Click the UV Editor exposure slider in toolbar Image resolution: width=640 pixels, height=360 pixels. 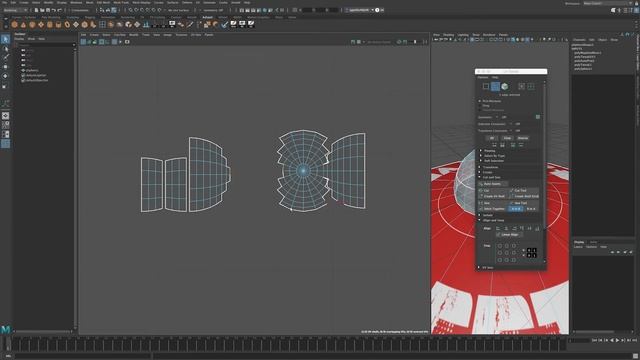pyautogui.click(x=415, y=42)
